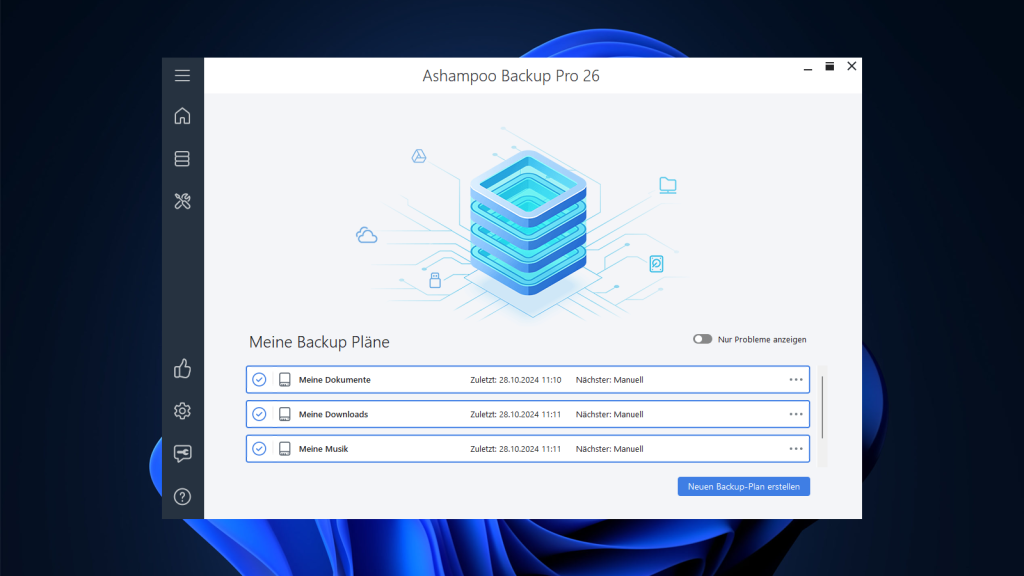Click drive icon of Meine Musik plan
This screenshot has width=1024, height=576.
[285, 449]
